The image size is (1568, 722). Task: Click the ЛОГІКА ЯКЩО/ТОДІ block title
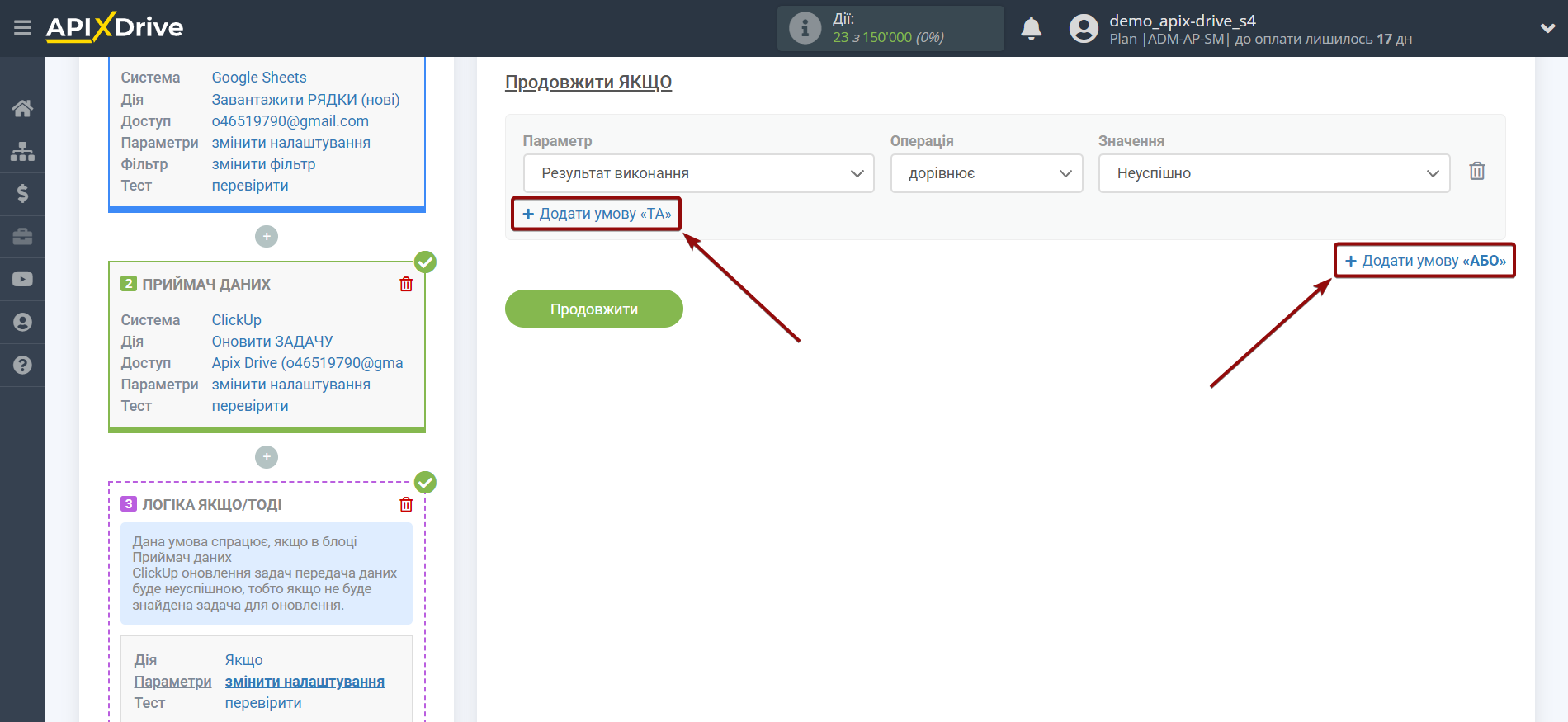click(x=212, y=504)
